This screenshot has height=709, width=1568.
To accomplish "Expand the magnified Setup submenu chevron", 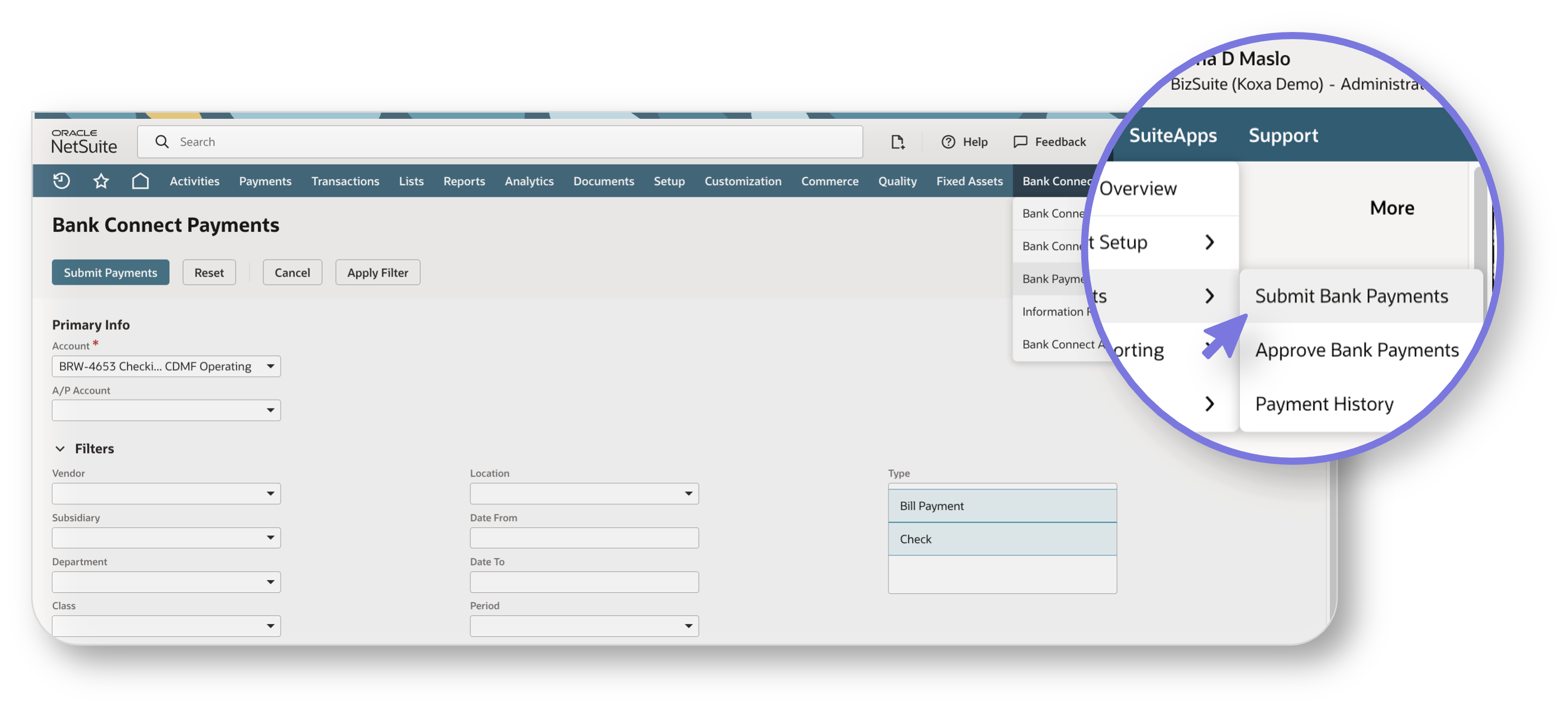I will coord(1210,242).
